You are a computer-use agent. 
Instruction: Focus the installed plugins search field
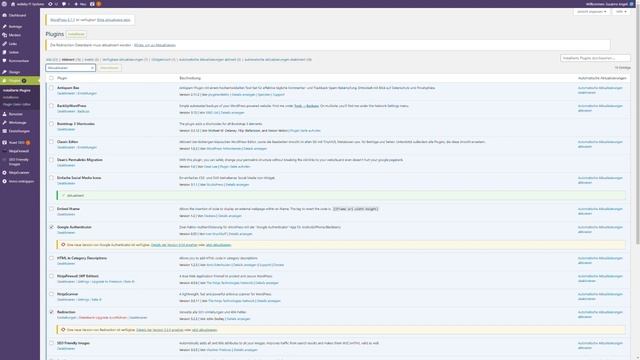[x=595, y=58]
